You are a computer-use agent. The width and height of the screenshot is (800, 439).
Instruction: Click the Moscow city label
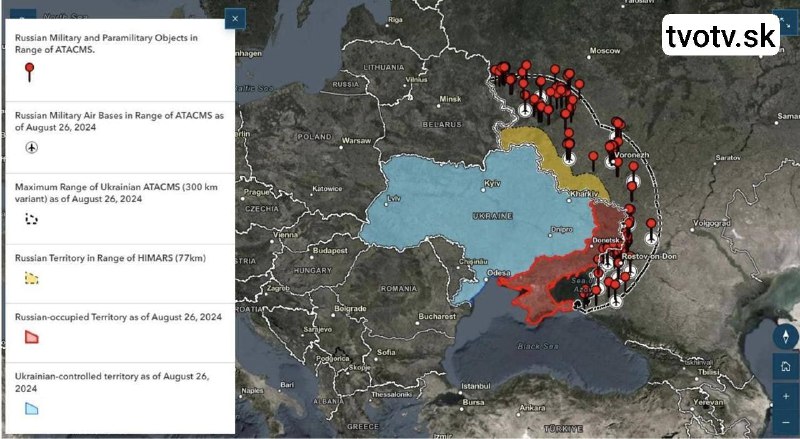click(604, 50)
